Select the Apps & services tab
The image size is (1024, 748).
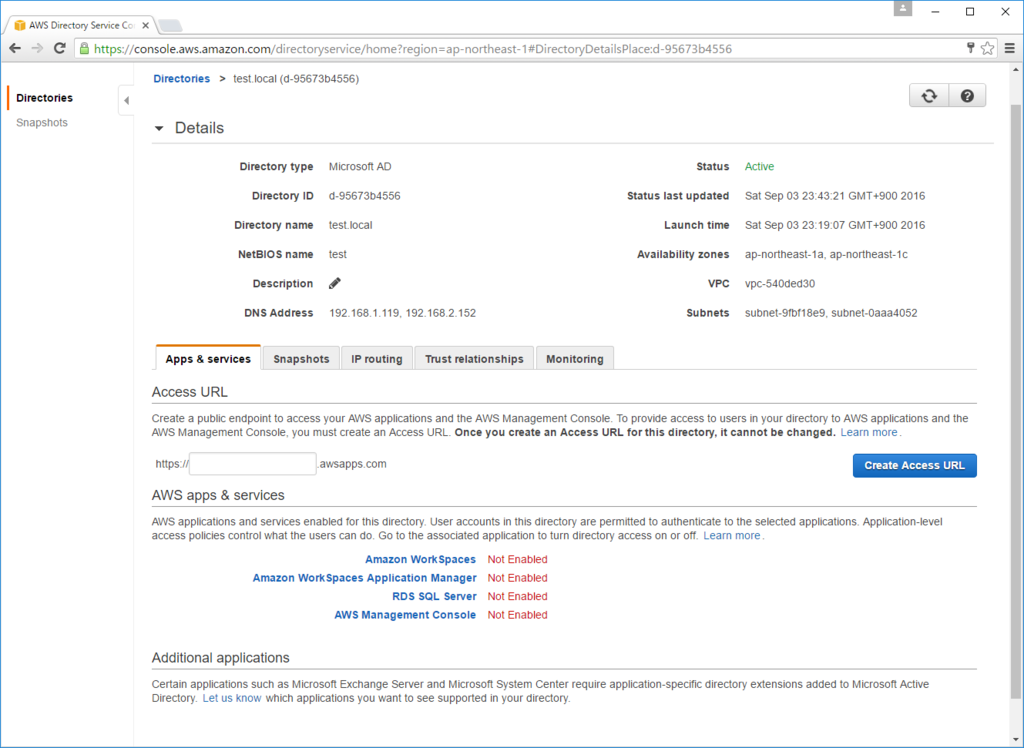(208, 358)
